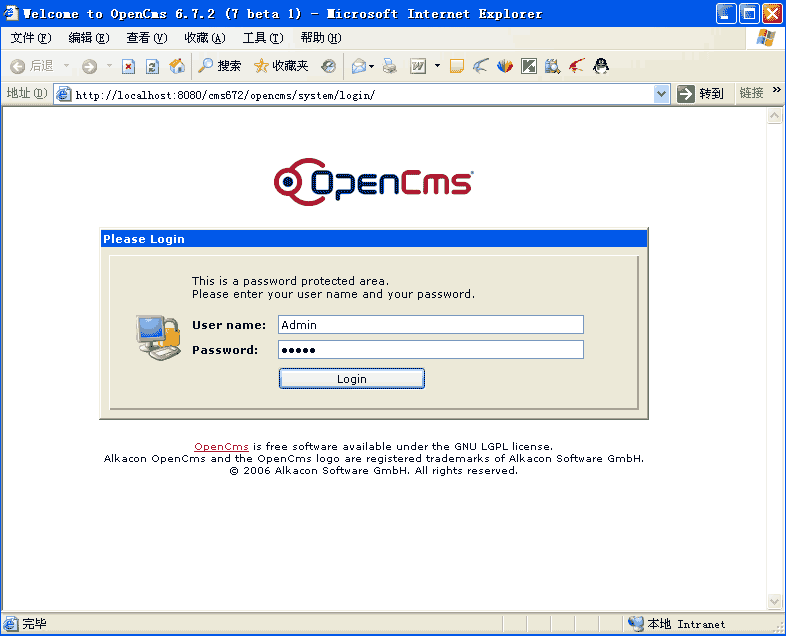Viewport: 786px width, 636px height.
Task: Open the 收藏(A) menu
Action: (205, 38)
